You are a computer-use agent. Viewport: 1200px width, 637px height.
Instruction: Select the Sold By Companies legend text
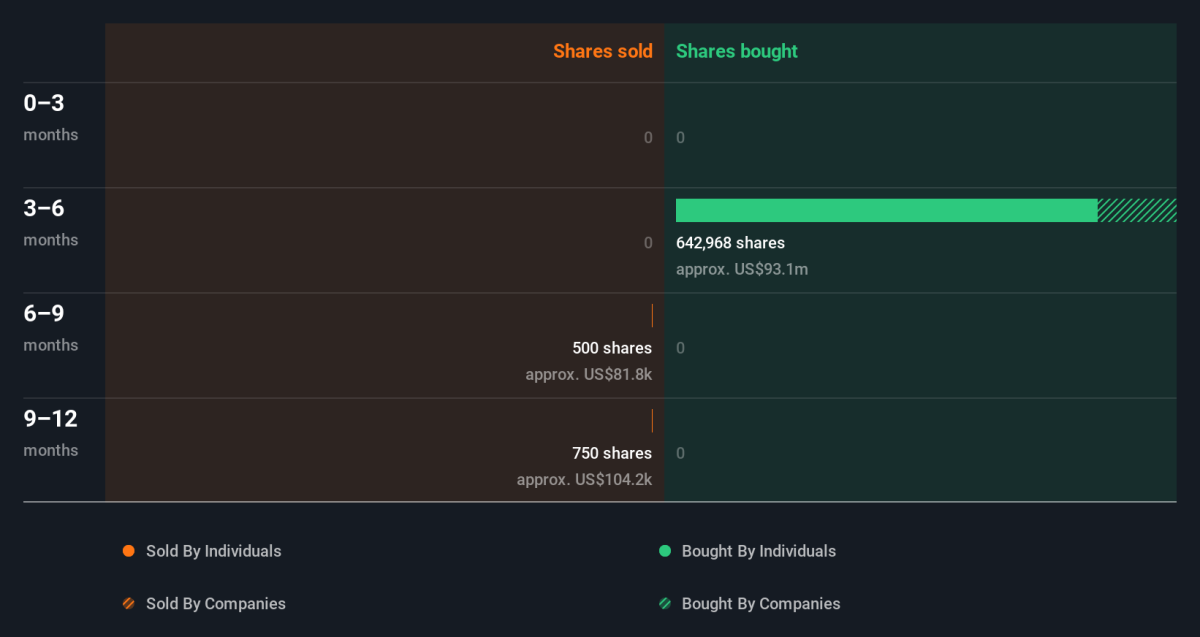[x=215, y=604]
